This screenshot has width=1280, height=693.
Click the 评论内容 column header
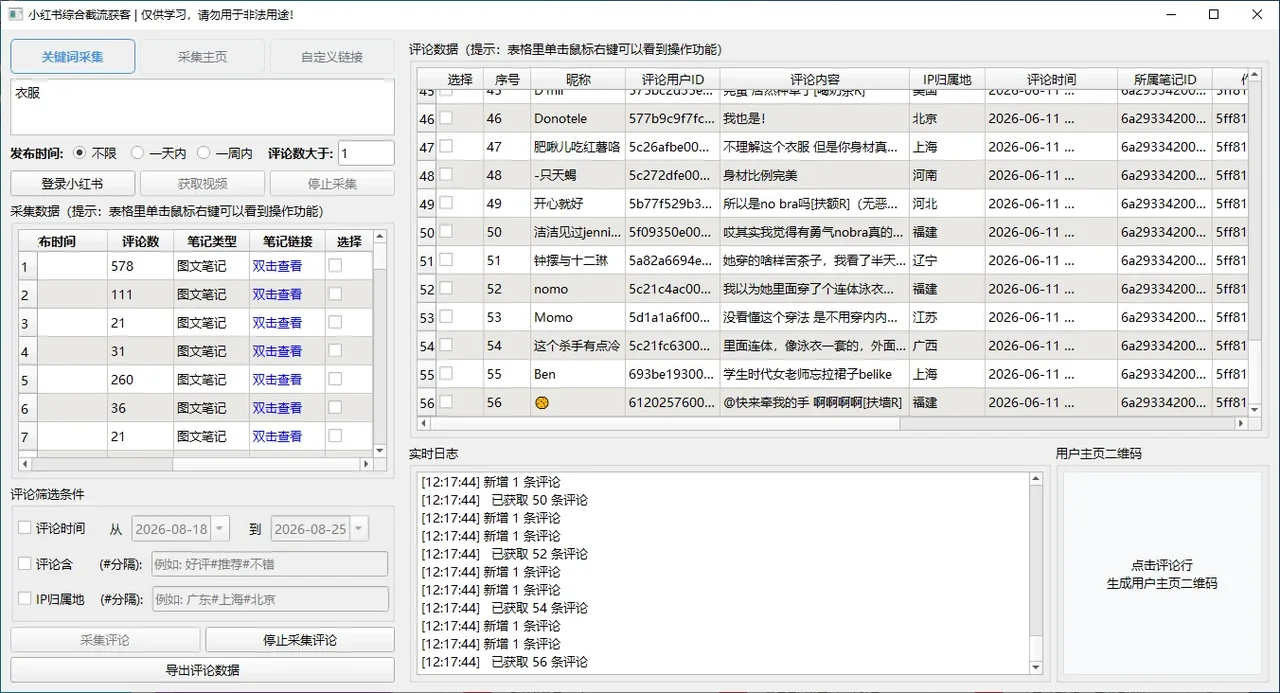pyautogui.click(x=815, y=80)
